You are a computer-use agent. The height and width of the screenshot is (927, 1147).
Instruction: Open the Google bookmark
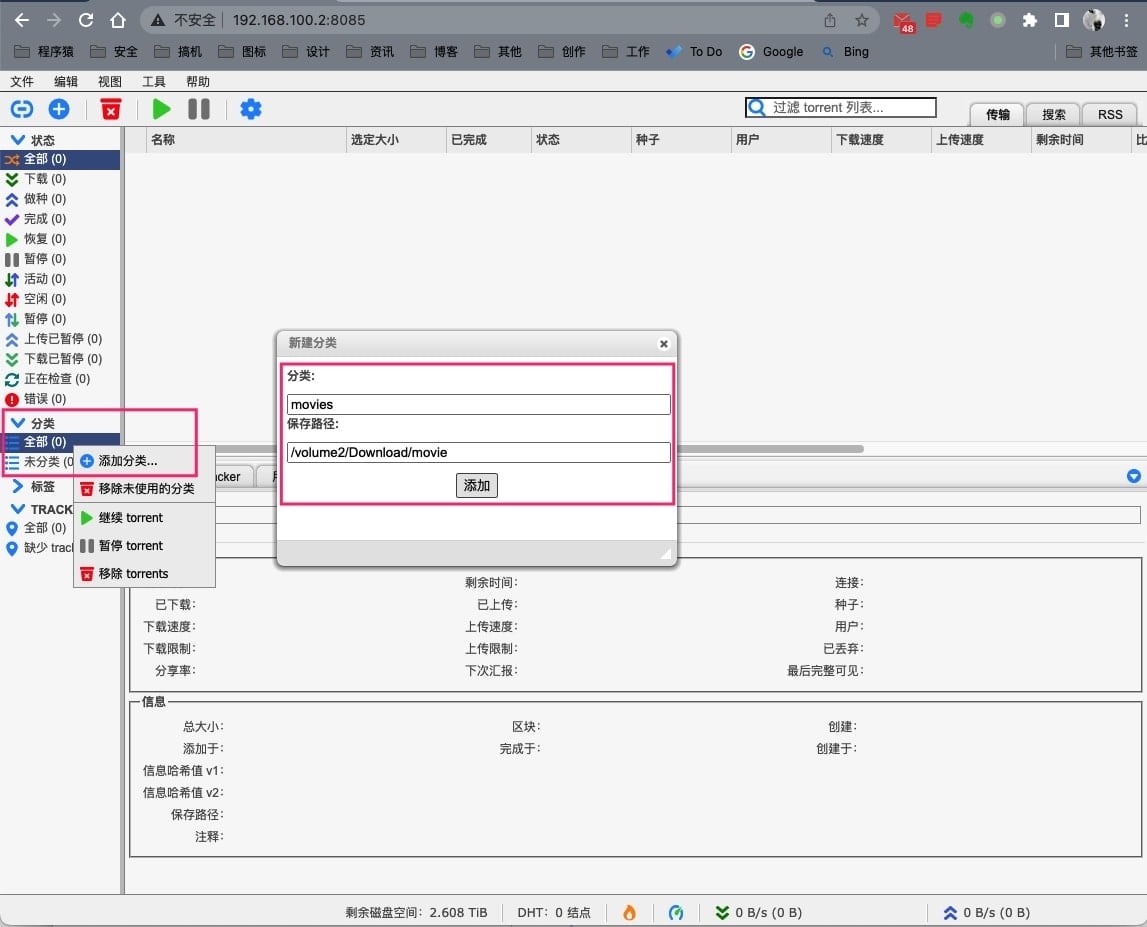pyautogui.click(x=771, y=52)
